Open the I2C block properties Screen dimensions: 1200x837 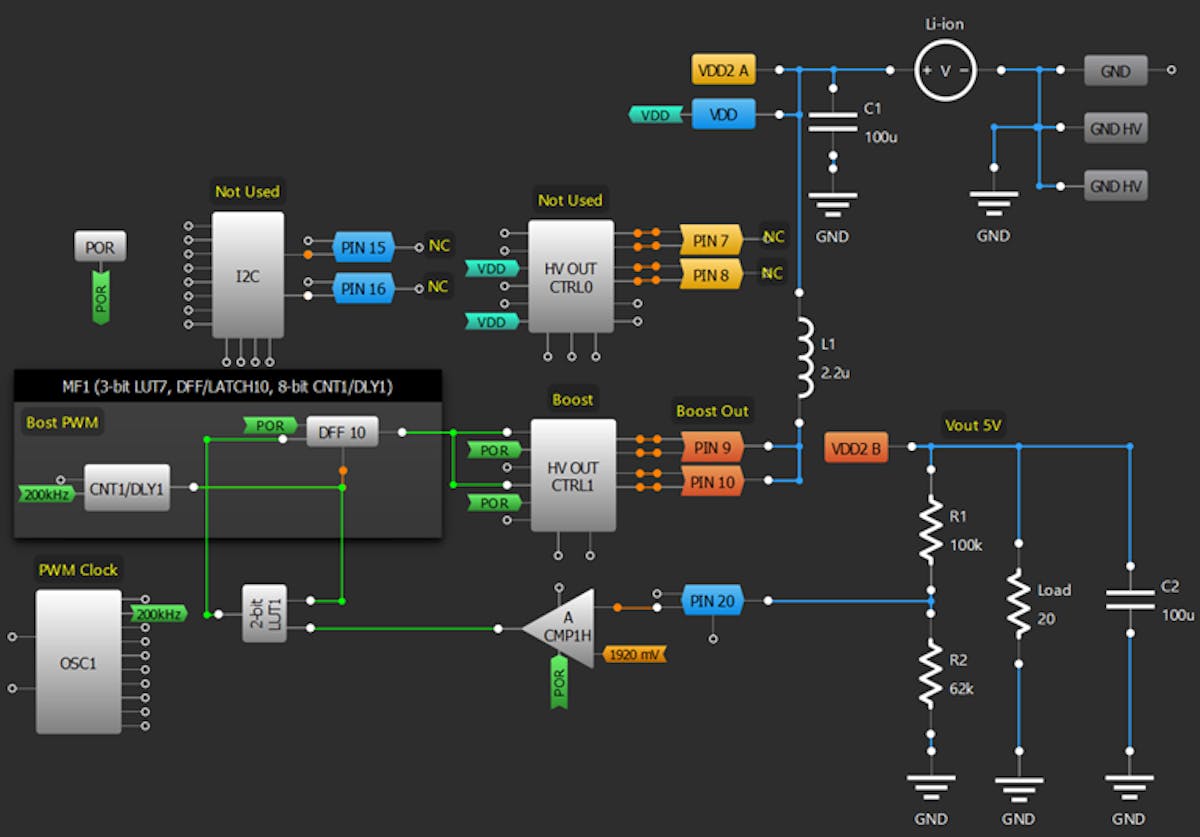[248, 276]
